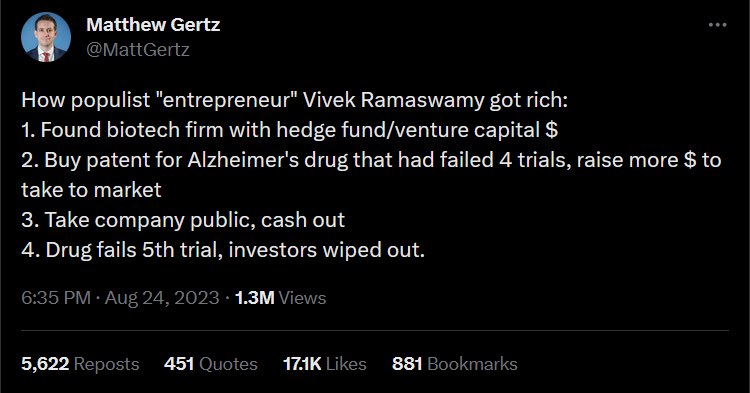This screenshot has height=393, width=750.
Task: Click the line about Alzheimer's drug patent
Action: 371,160
